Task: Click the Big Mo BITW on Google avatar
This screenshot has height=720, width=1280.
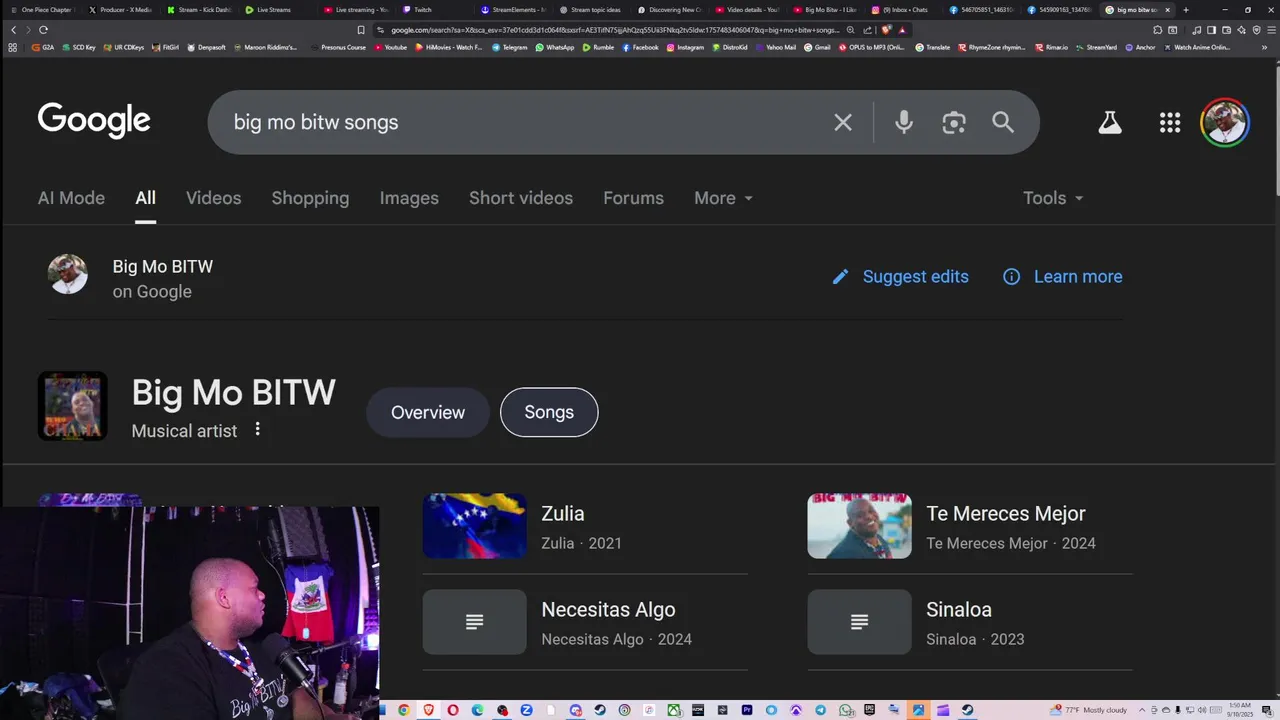Action: (68, 274)
